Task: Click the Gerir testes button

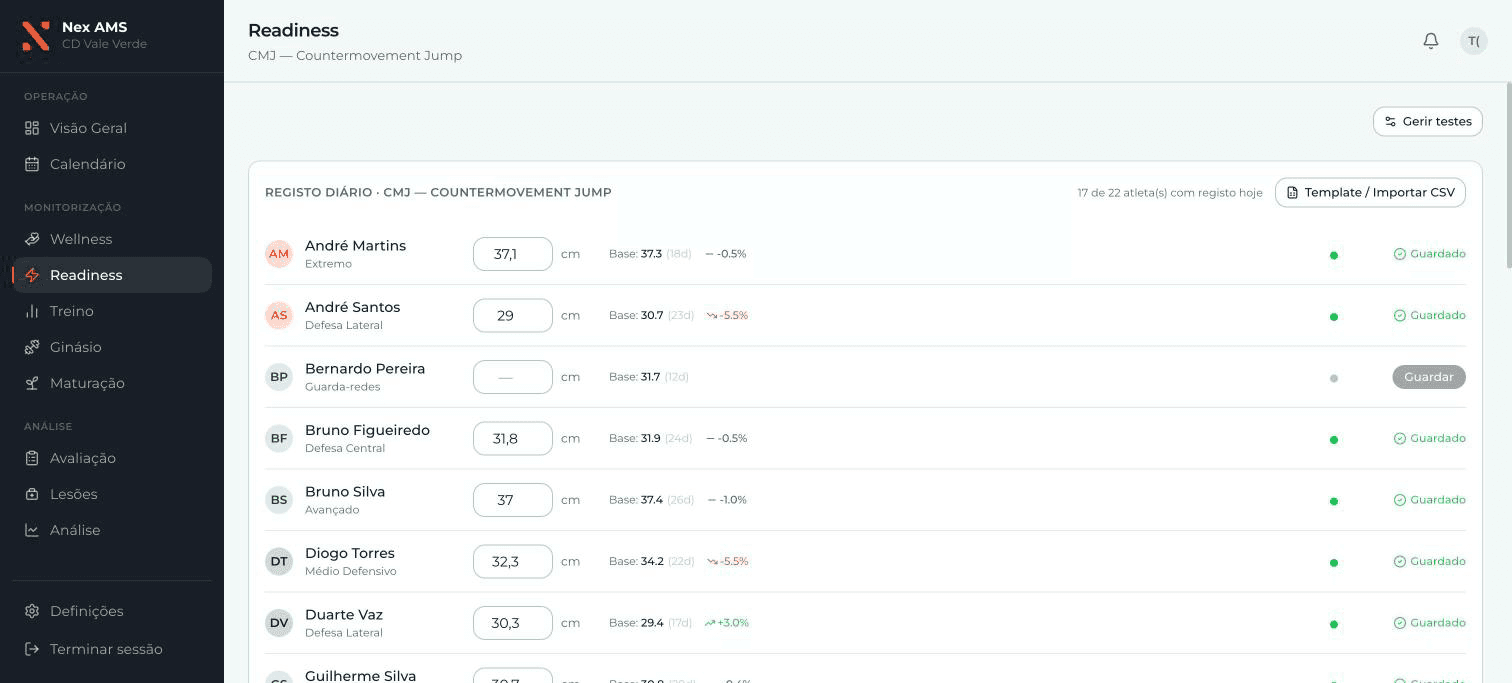Action: pyautogui.click(x=1428, y=121)
